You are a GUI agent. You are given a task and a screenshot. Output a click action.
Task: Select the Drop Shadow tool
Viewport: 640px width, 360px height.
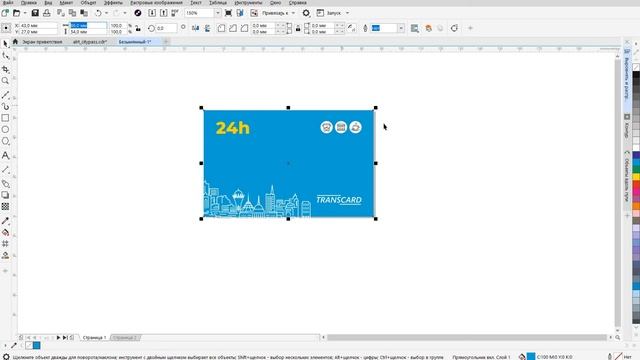pos(5,195)
